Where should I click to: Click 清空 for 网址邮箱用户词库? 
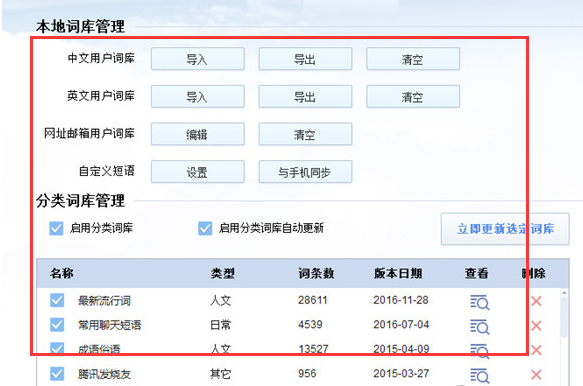pyautogui.click(x=305, y=134)
